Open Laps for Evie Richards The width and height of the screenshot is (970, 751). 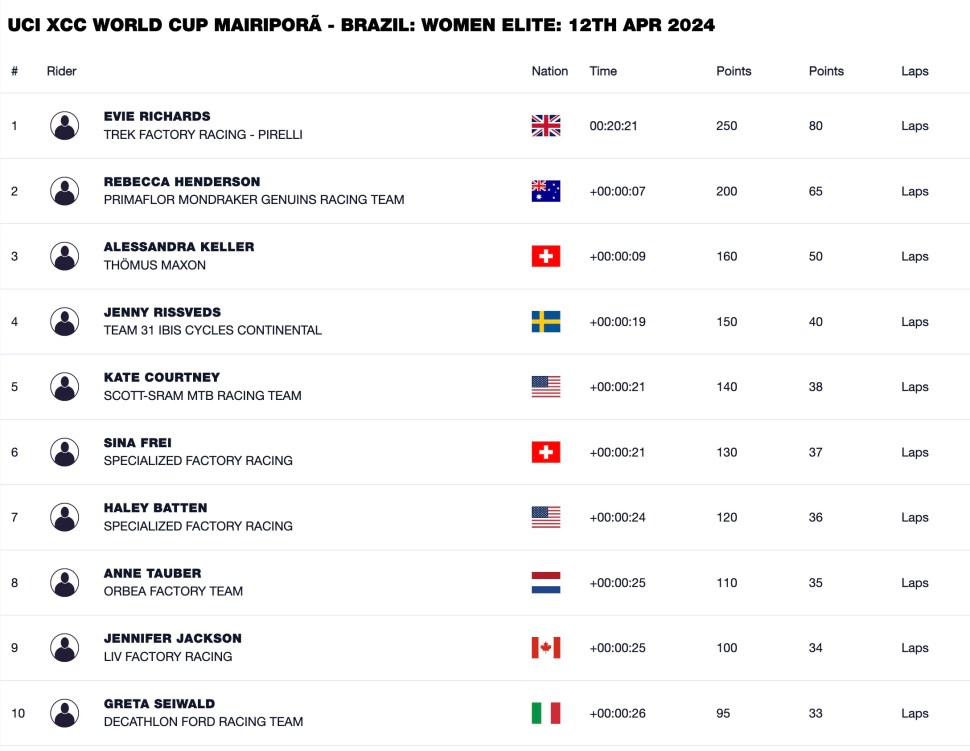pyautogui.click(x=914, y=126)
